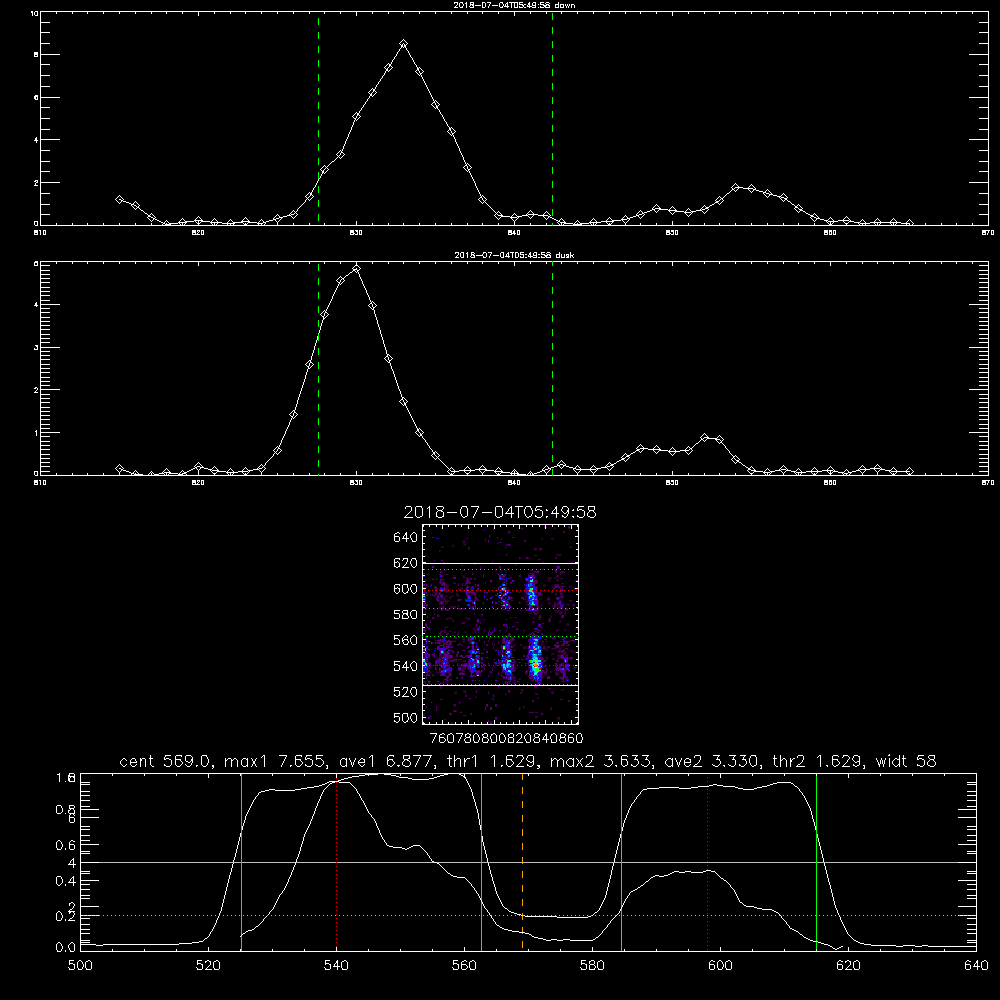This screenshot has height=1000, width=1000.
Task: Click the right green dashed line in the dusk plot
Action: point(552,369)
